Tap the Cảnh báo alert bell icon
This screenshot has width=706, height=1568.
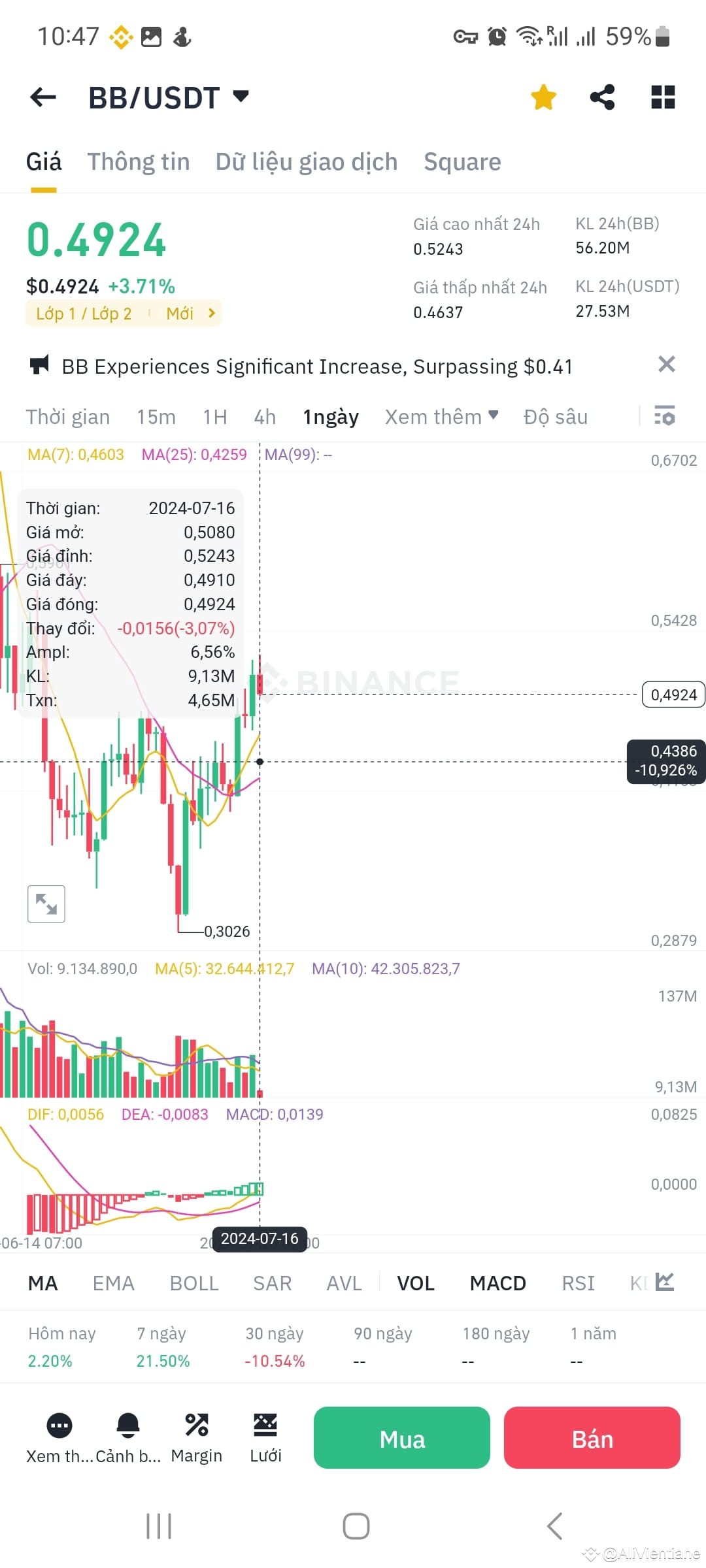pyautogui.click(x=128, y=1426)
